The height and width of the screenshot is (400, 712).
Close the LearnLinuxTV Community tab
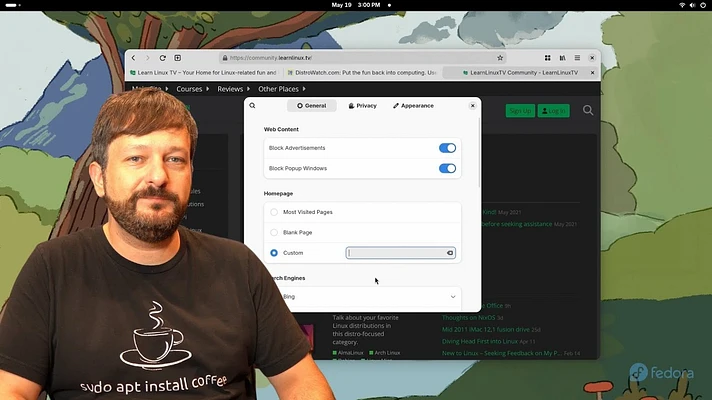(592, 73)
